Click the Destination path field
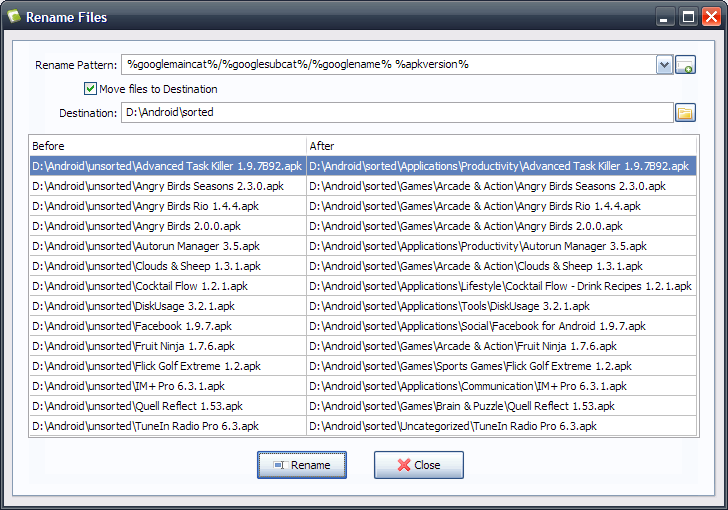Viewport: 728px width, 510px height. click(x=397, y=112)
